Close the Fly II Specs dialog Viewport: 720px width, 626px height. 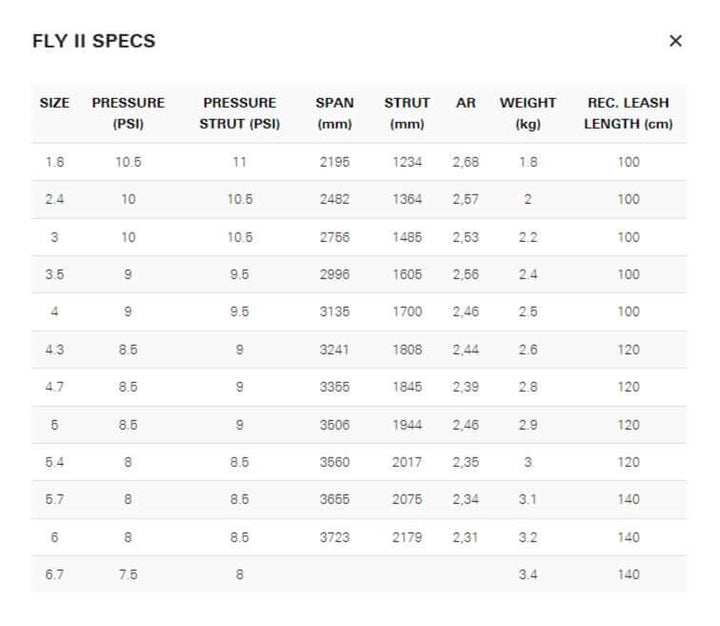(675, 41)
